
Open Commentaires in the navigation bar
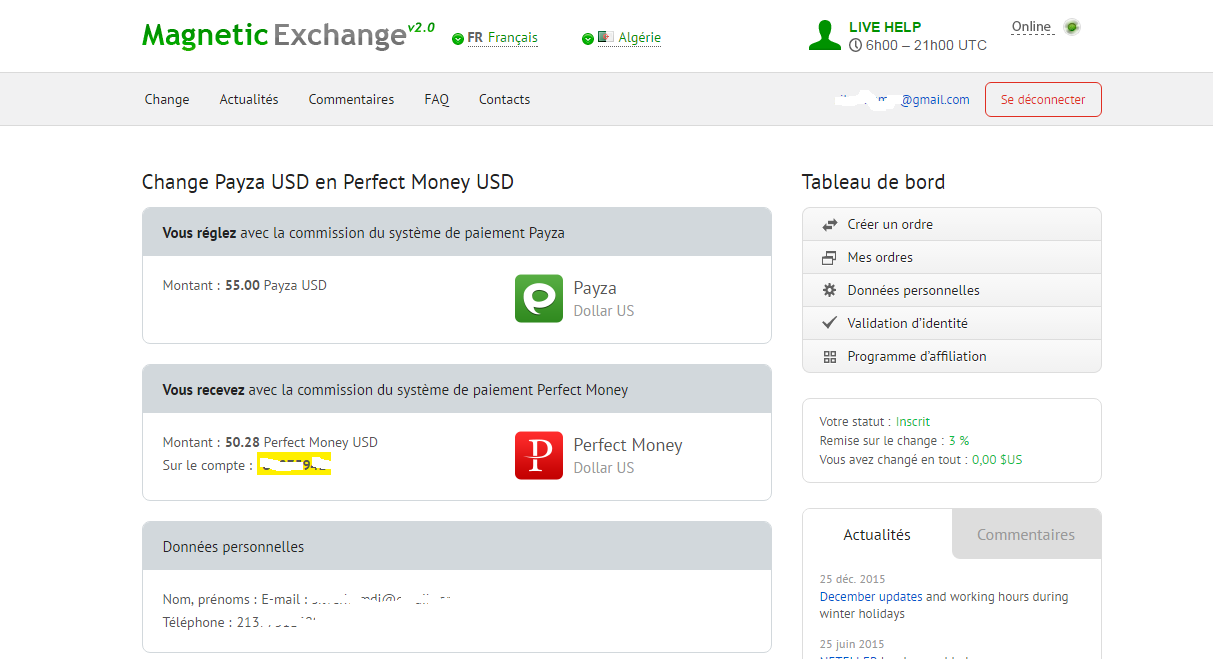point(351,99)
